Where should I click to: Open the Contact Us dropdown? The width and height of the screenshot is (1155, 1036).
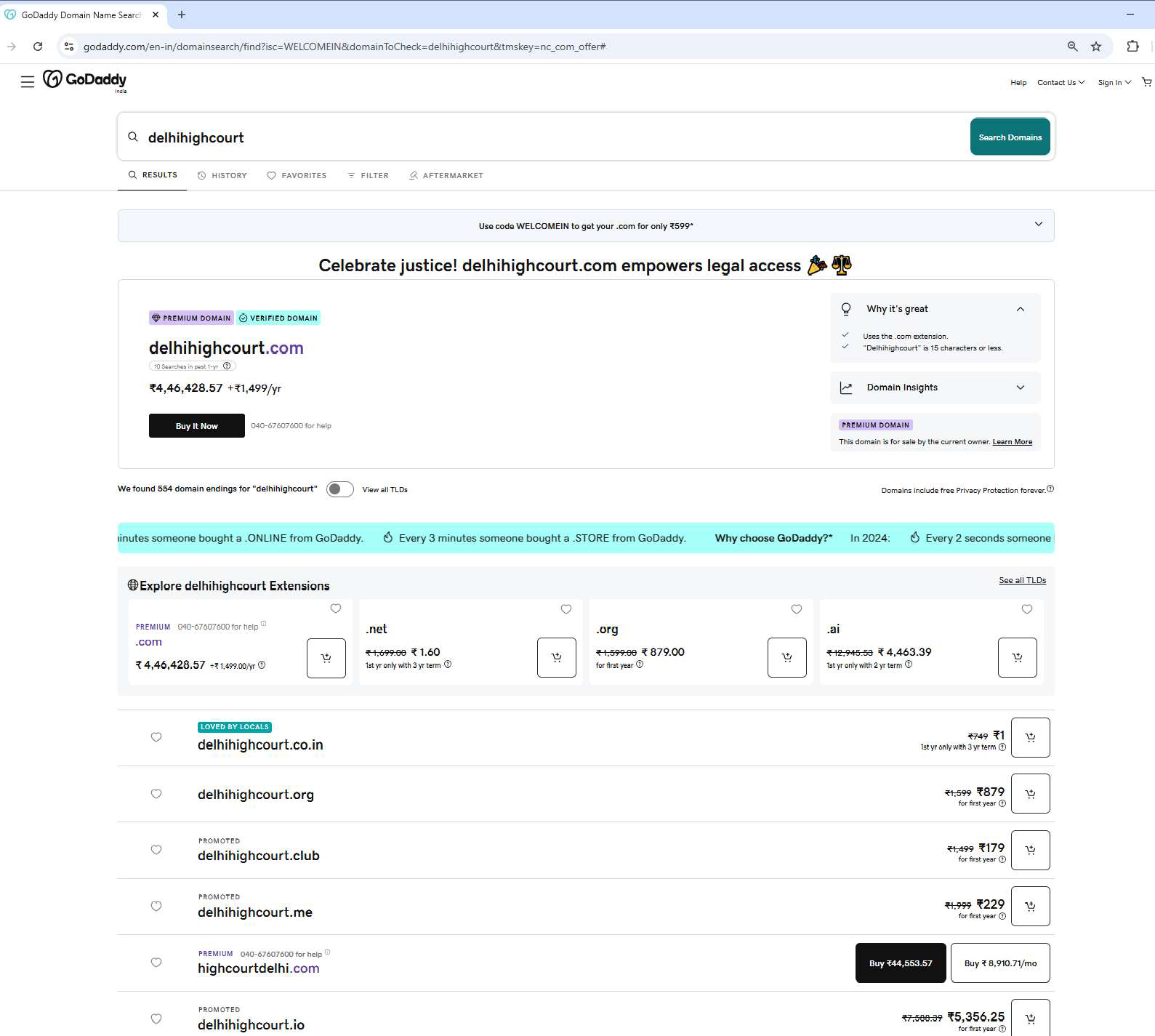click(x=1061, y=83)
